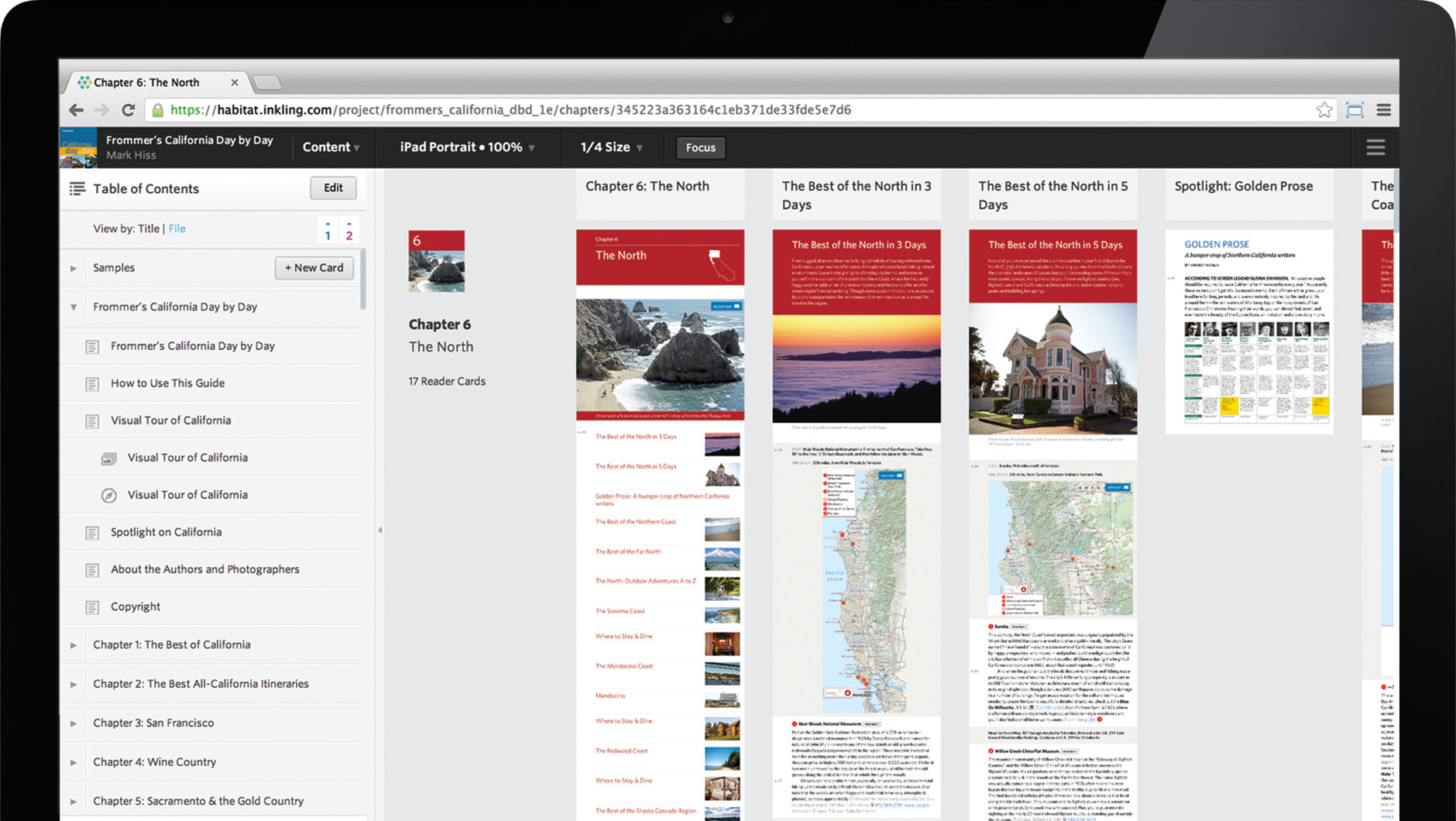This screenshot has height=821, width=1456.
Task: Open the Golden Prose spotlight card
Action: pos(1249,331)
